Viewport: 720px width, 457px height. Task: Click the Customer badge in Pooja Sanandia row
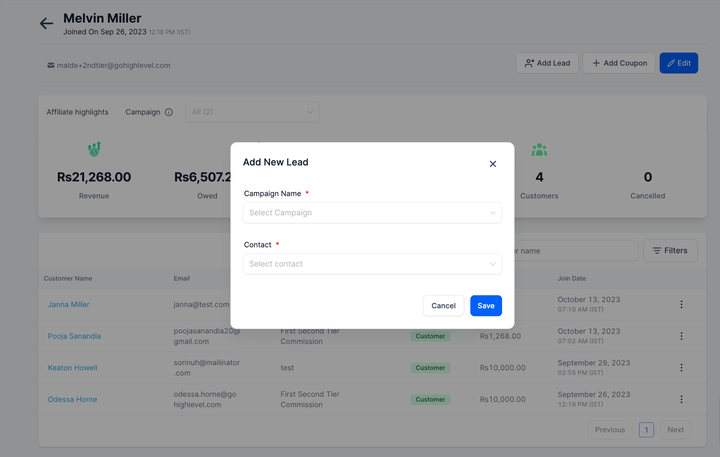[x=430, y=336]
